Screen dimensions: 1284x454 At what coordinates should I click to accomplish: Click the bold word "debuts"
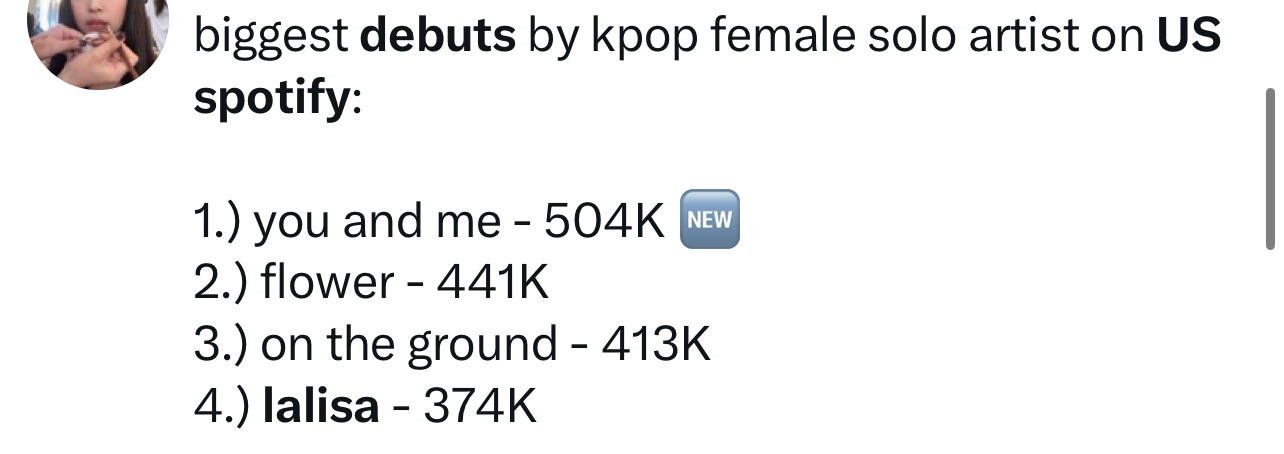pyautogui.click(x=437, y=38)
